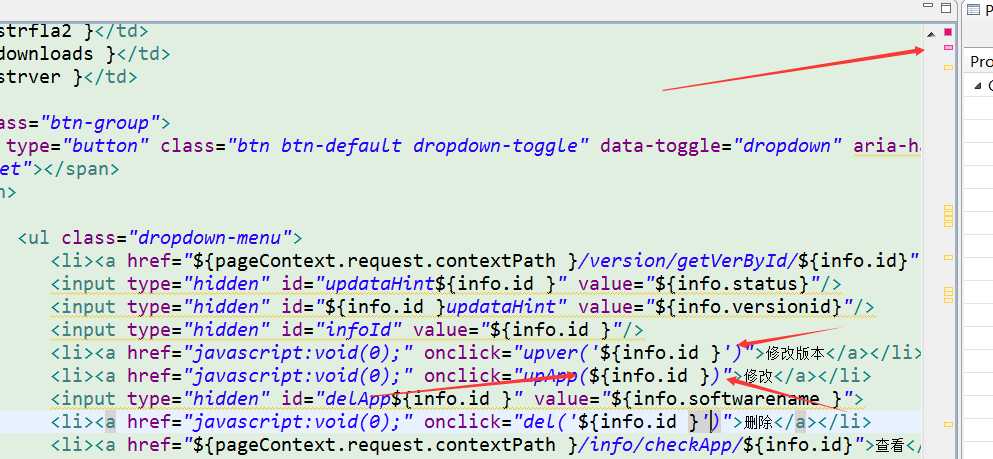Open the properties view icon in right panel

point(973,10)
